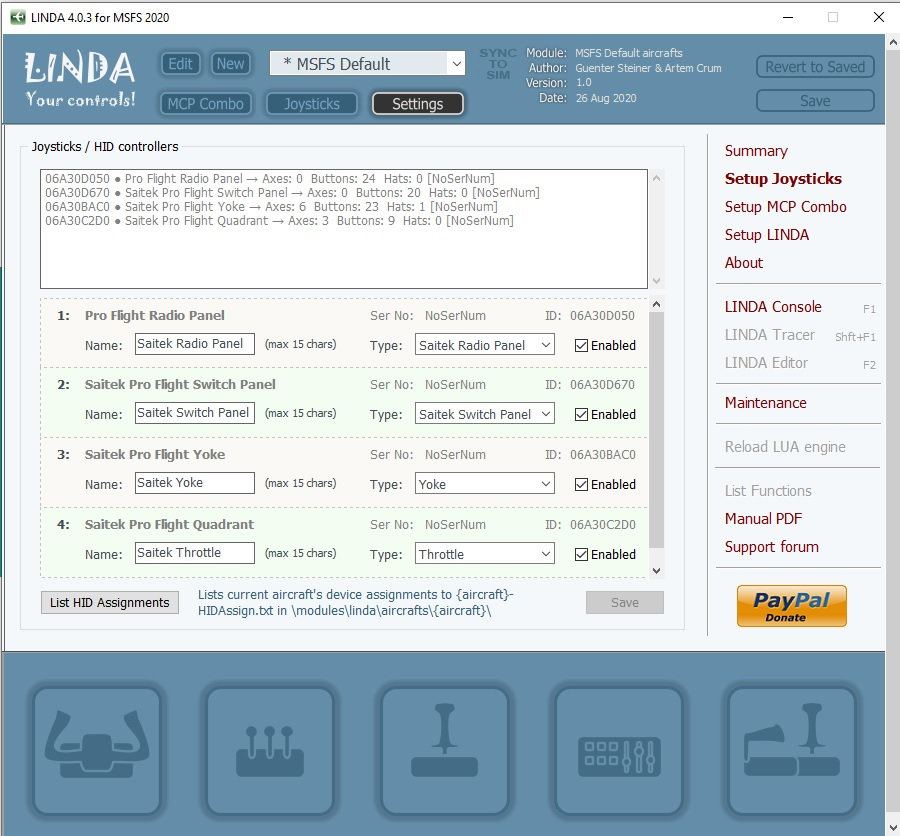The image size is (900, 836).
Task: Click the LINDA logo in header
Action: (x=80, y=79)
